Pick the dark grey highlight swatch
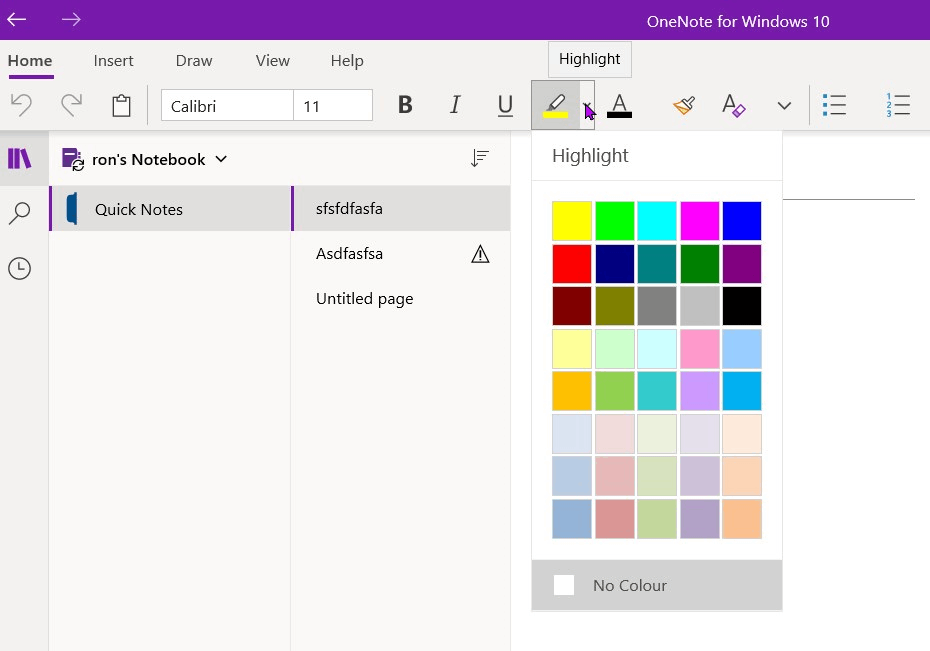This screenshot has width=930, height=651. click(657, 306)
